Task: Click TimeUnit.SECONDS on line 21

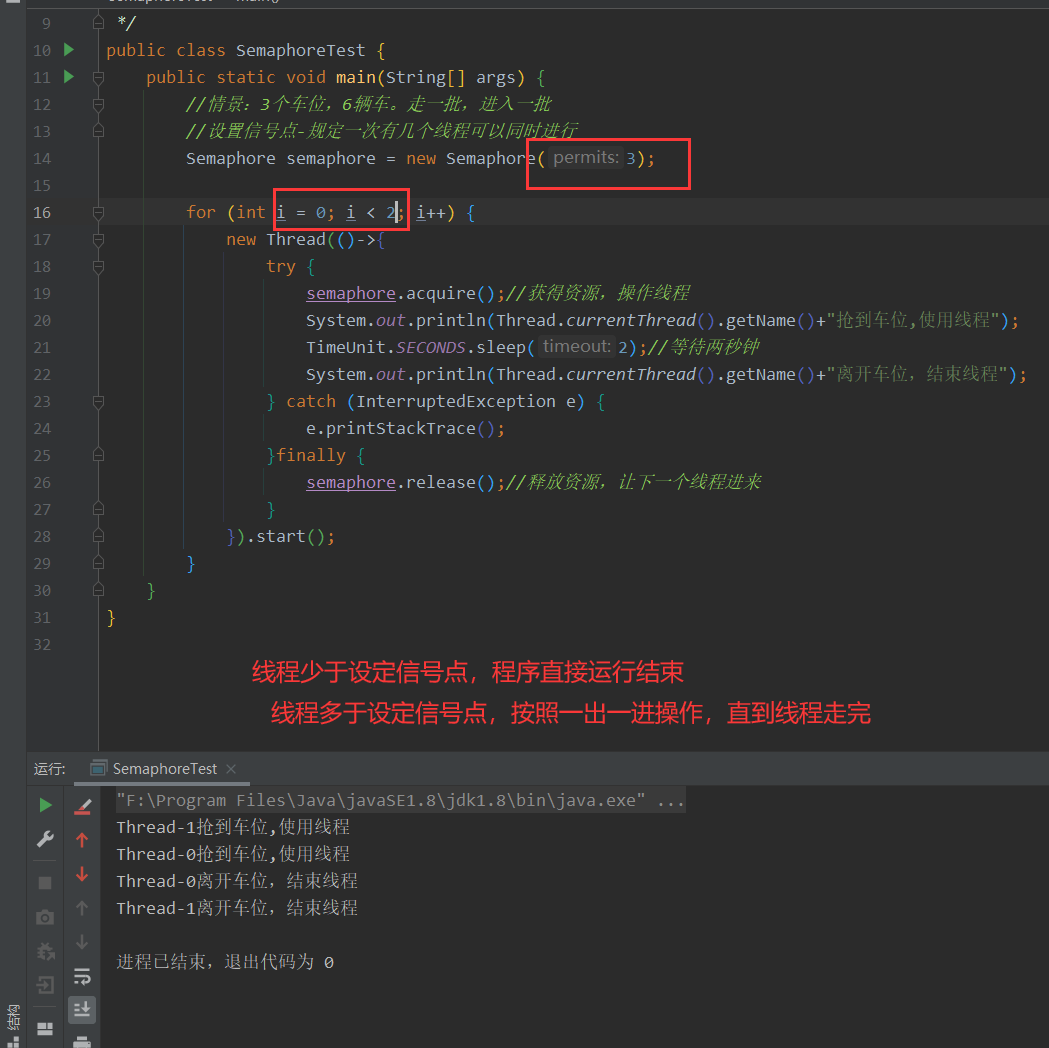Action: pos(385,347)
